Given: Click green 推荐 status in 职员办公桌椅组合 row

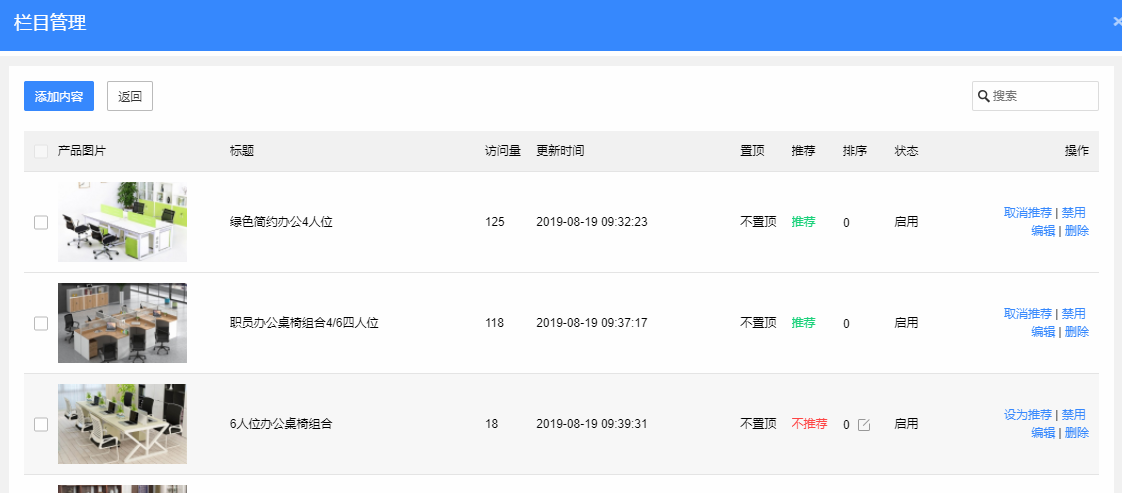Looking at the screenshot, I should point(803,323).
